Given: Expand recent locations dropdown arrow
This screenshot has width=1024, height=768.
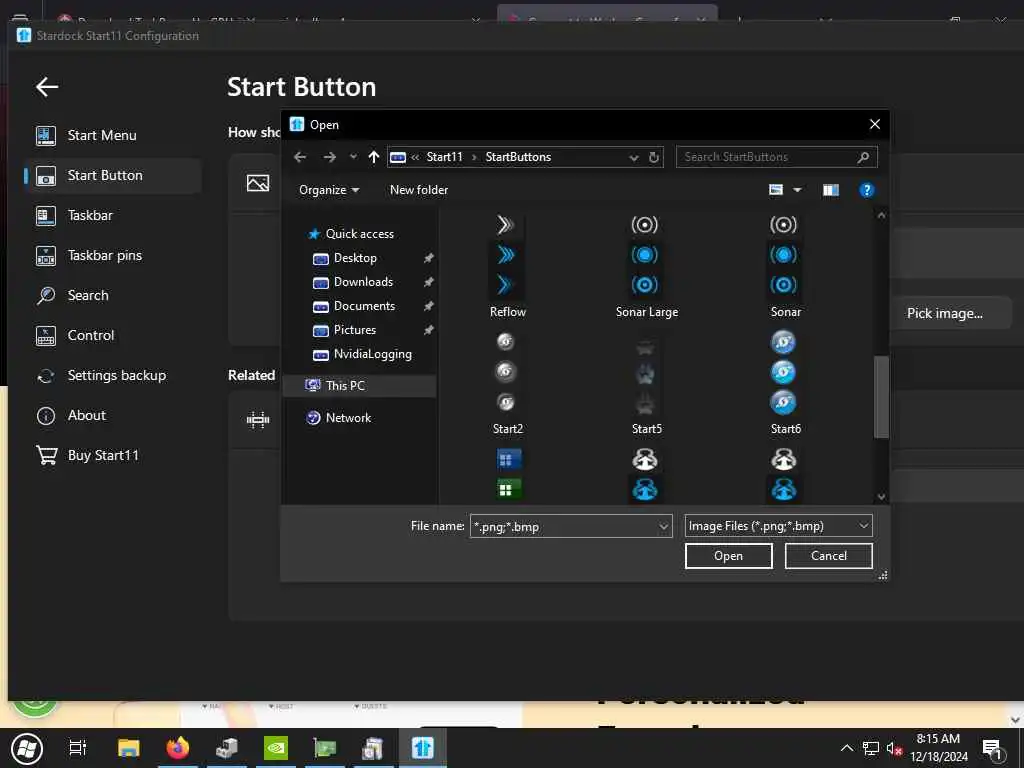Looking at the screenshot, I should pyautogui.click(x=353, y=157).
